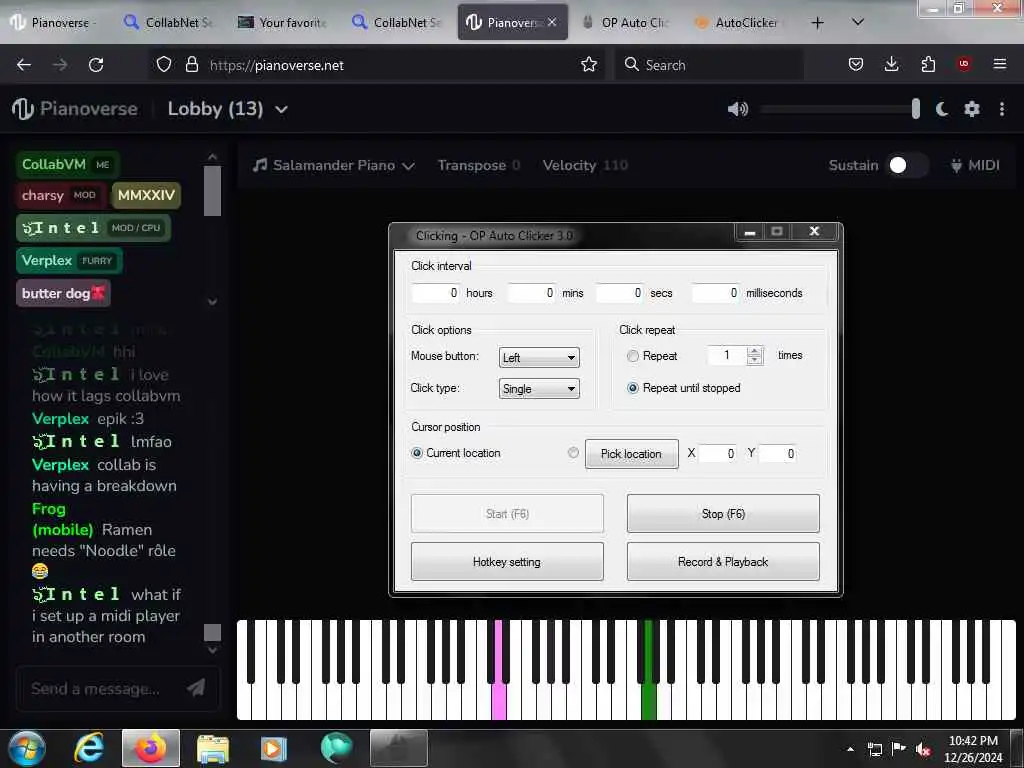Open Pianoverse settings gear

(972, 109)
